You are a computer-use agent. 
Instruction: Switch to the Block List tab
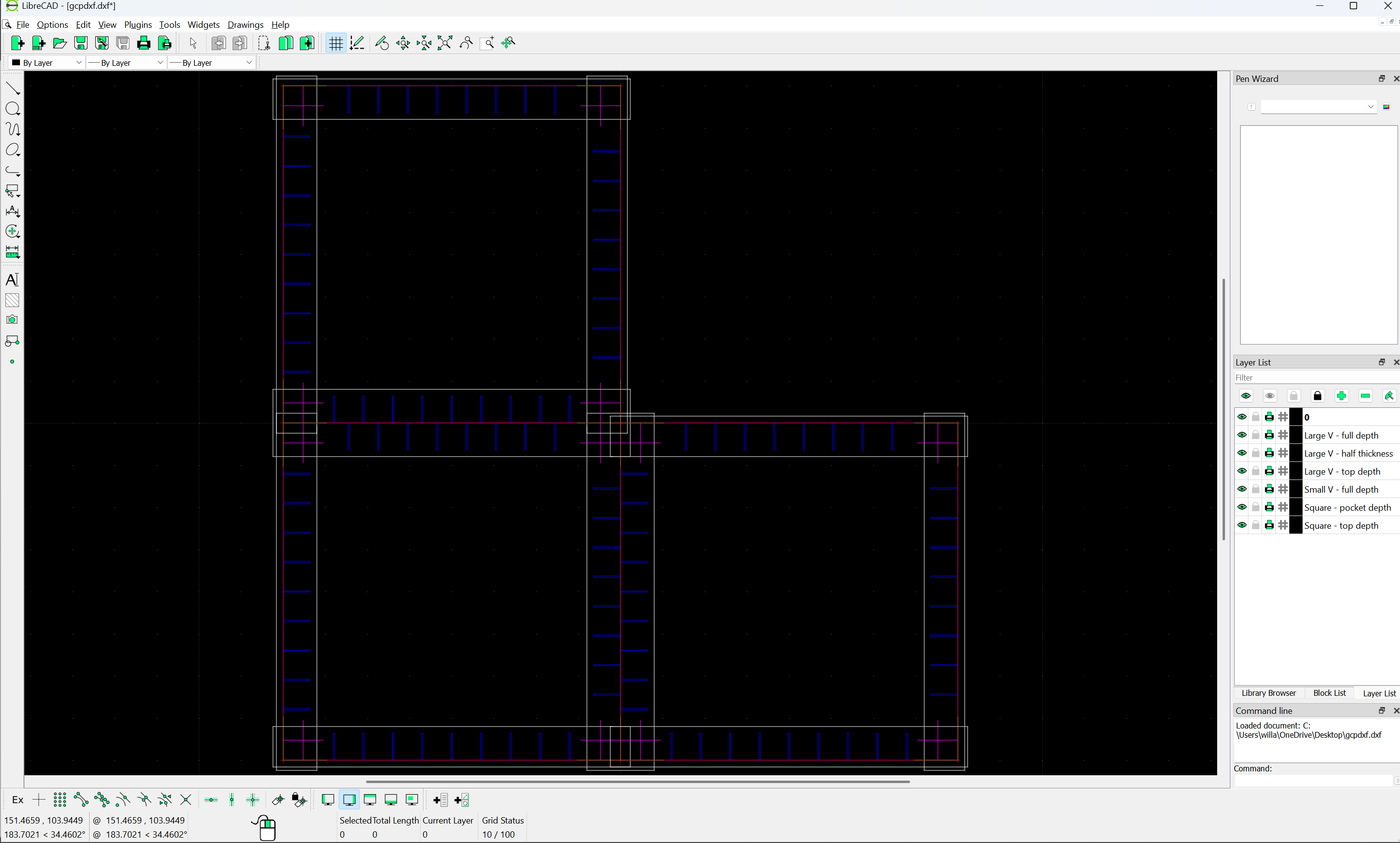tap(1329, 693)
